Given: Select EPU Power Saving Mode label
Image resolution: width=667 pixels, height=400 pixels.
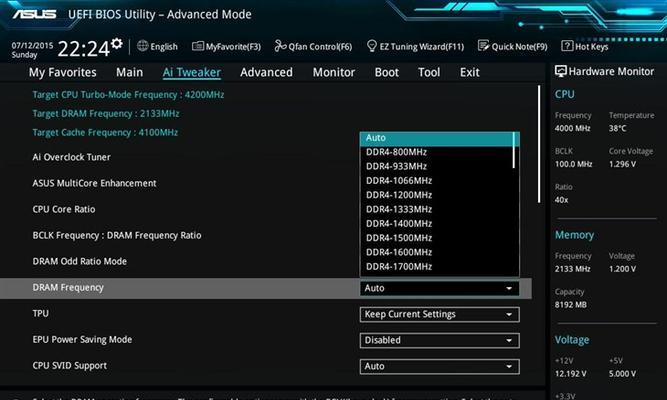Looking at the screenshot, I should click(x=82, y=340).
